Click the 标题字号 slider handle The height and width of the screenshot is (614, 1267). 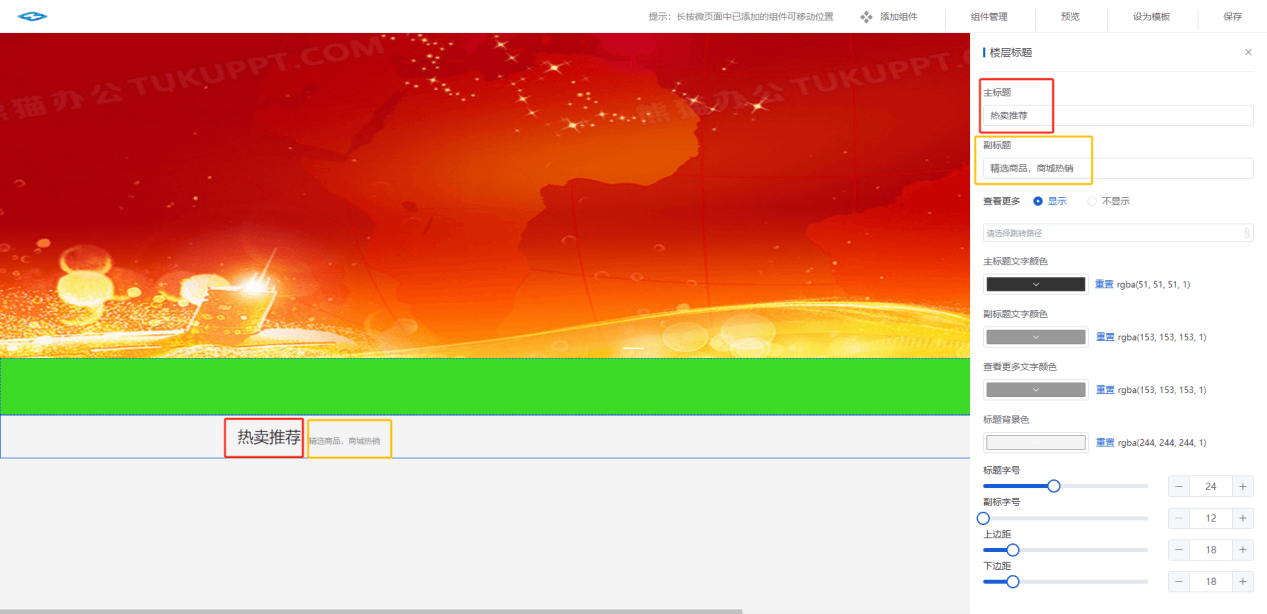(x=1053, y=486)
